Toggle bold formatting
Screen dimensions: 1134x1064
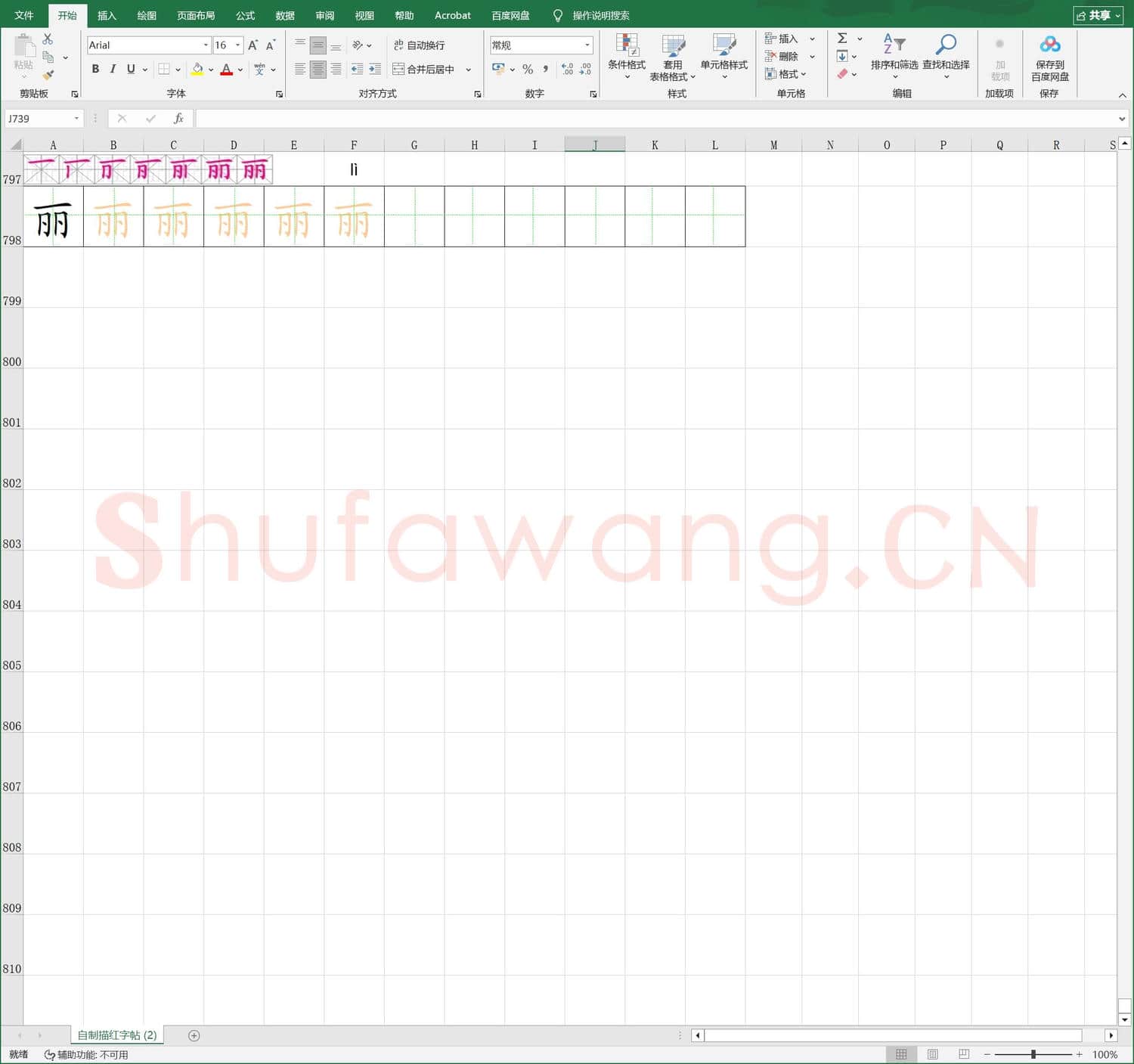click(x=95, y=69)
